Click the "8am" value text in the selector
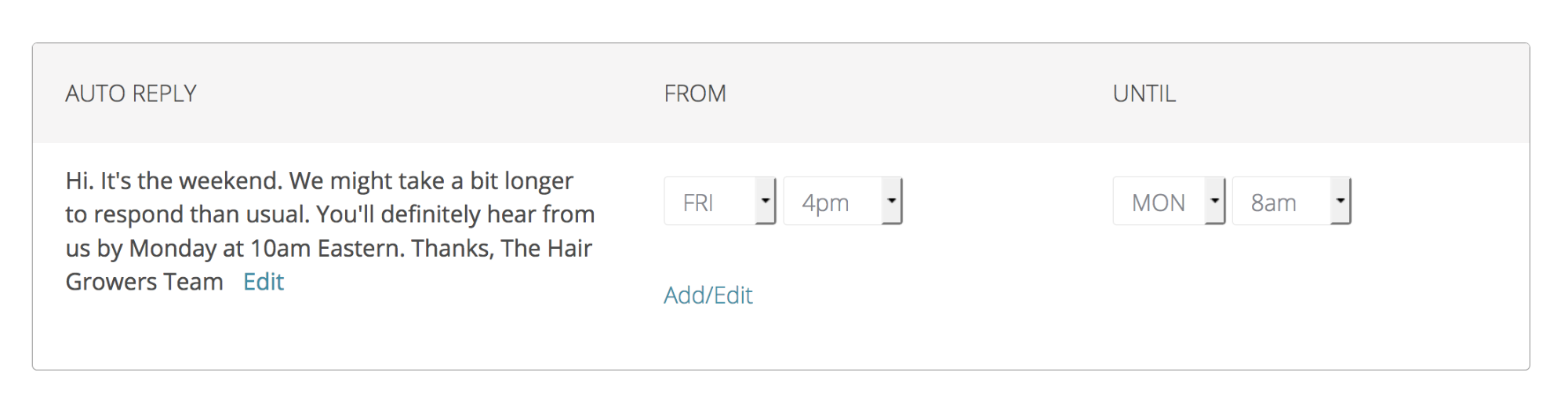The image size is (1568, 398). point(1273,203)
